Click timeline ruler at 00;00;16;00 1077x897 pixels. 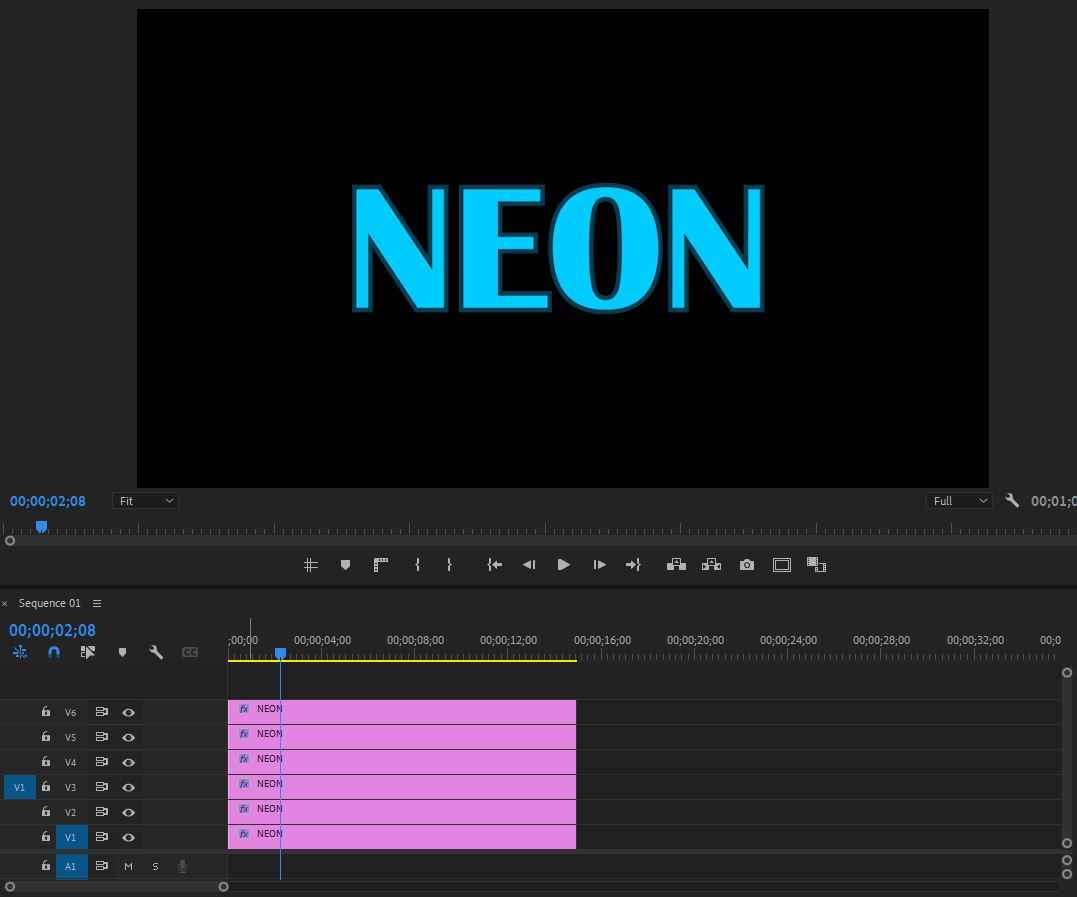pyautogui.click(x=602, y=640)
